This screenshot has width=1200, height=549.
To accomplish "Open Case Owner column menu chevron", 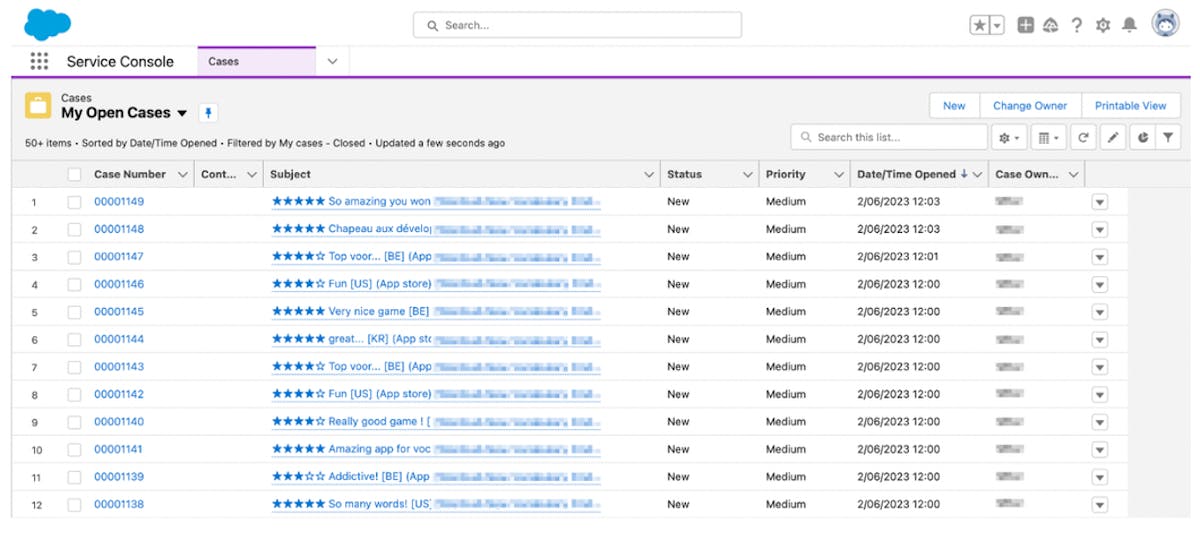I will [x=1074, y=174].
